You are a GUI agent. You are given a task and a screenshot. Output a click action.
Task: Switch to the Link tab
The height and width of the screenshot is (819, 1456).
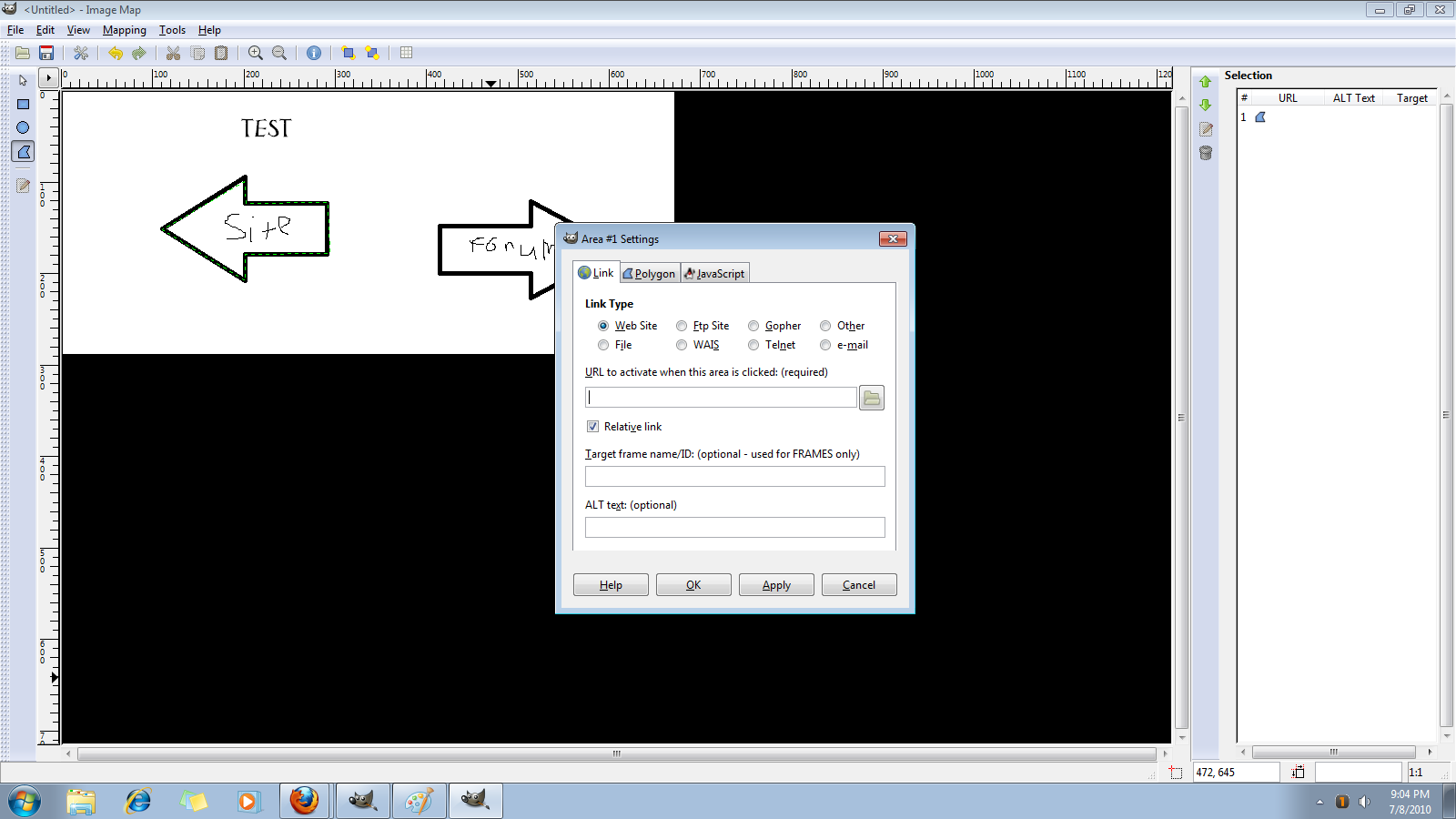pos(596,272)
